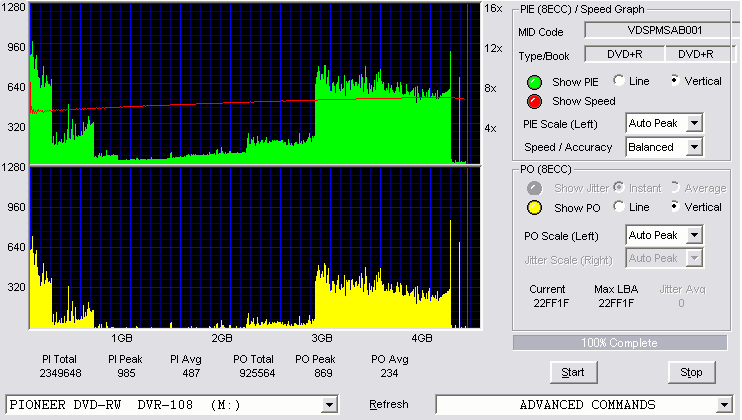Click the 100% Complete progress bar
The image size is (742, 420).
[x=619, y=343]
